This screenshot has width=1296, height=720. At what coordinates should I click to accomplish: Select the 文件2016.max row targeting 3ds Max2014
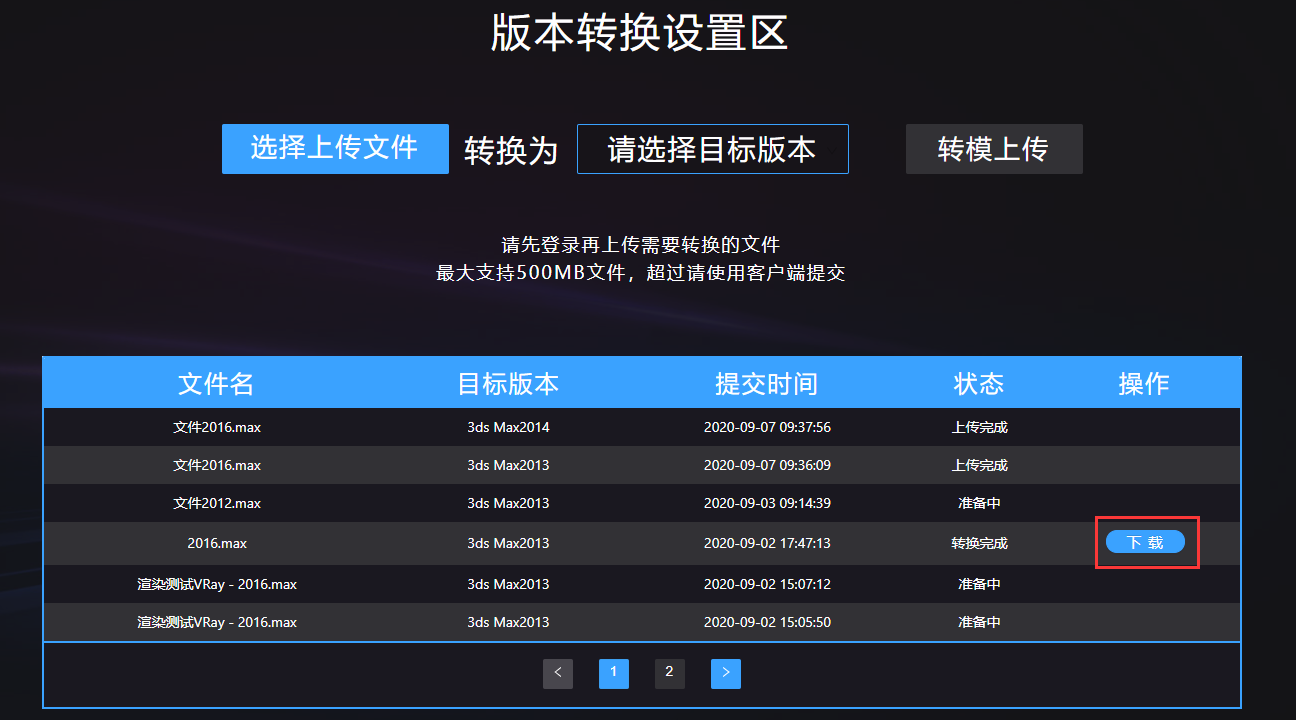[642, 427]
